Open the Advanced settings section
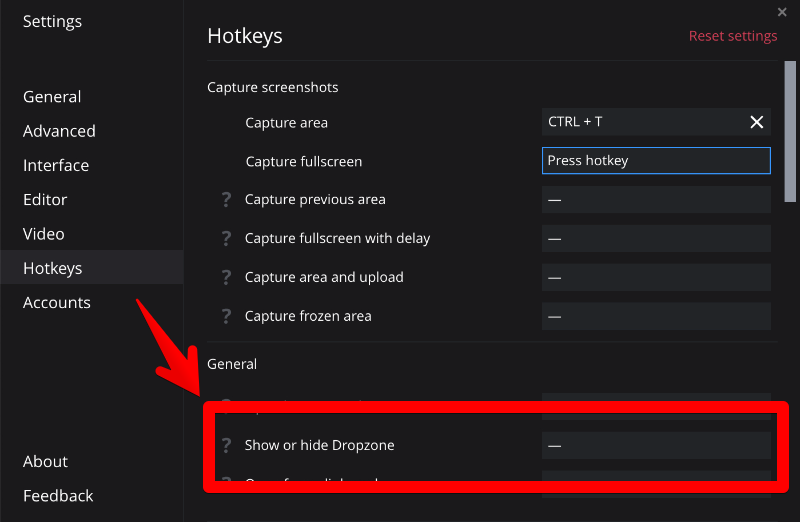Screen dimensions: 800x522 click(x=59, y=131)
